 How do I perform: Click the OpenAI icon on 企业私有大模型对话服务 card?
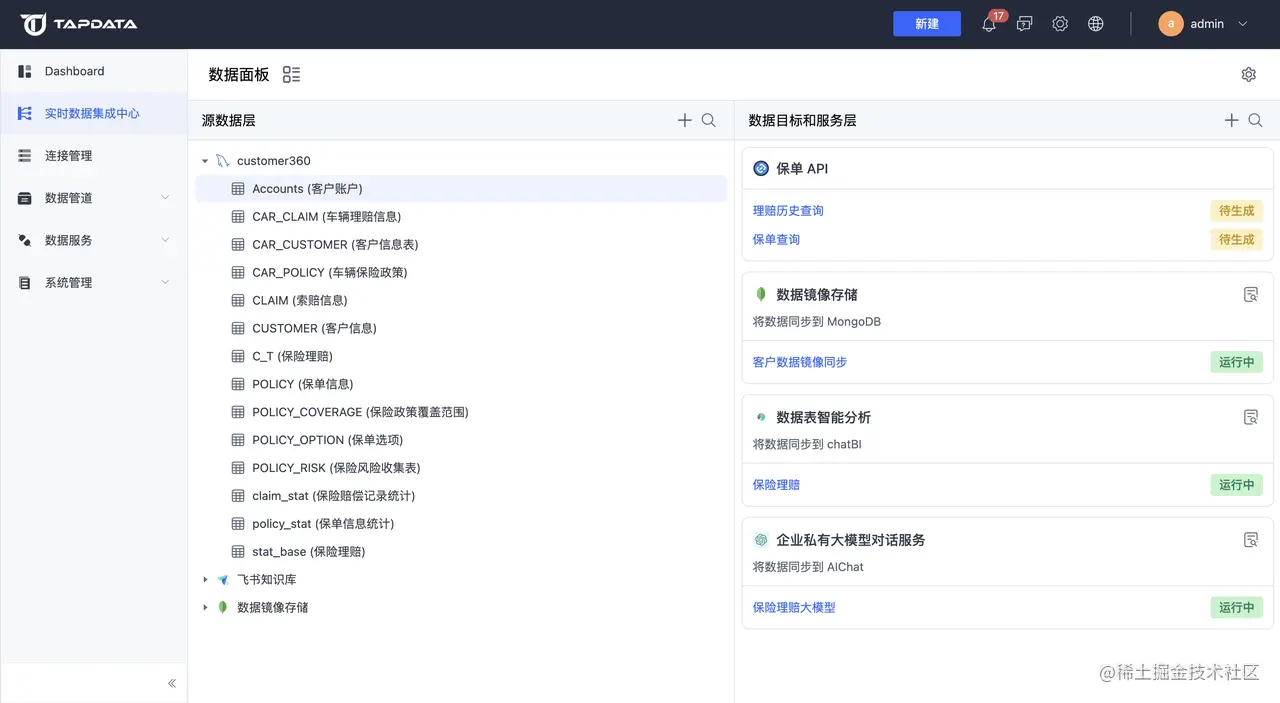[x=761, y=540]
